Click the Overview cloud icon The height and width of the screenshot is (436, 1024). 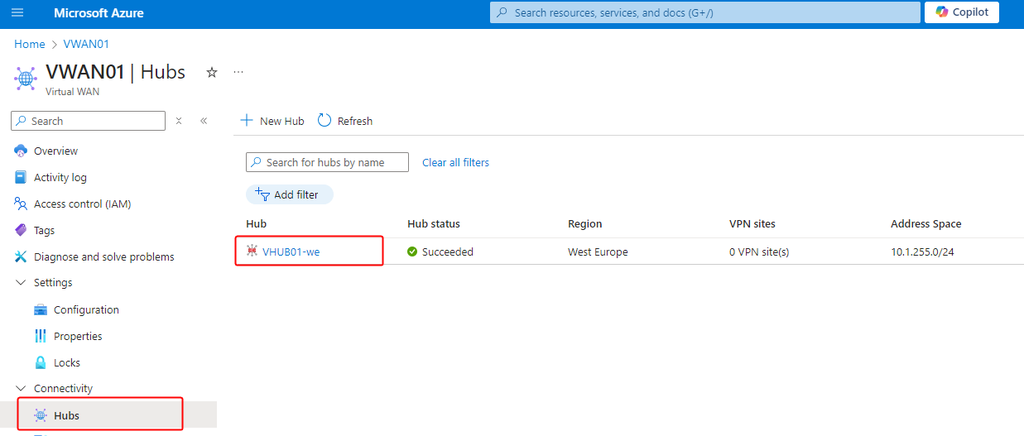pos(21,151)
